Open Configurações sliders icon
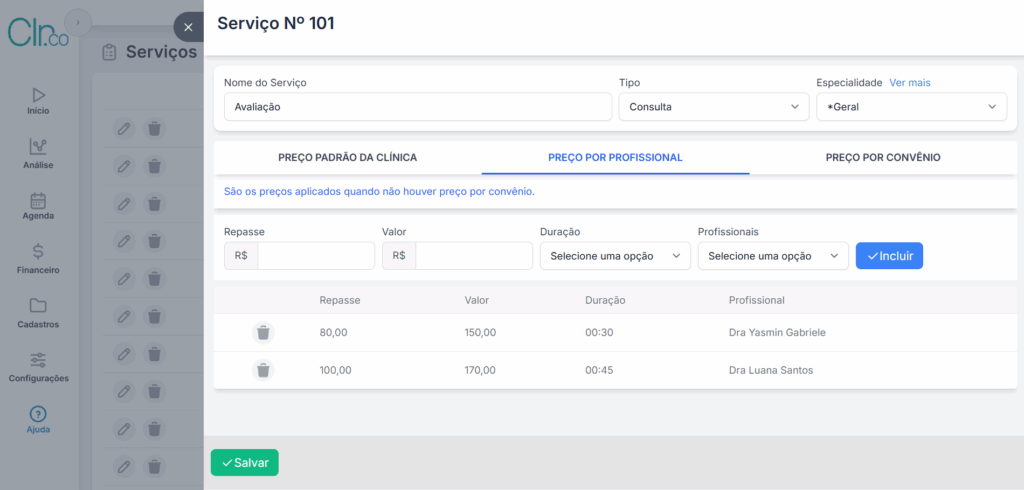The height and width of the screenshot is (490, 1024). point(38,360)
